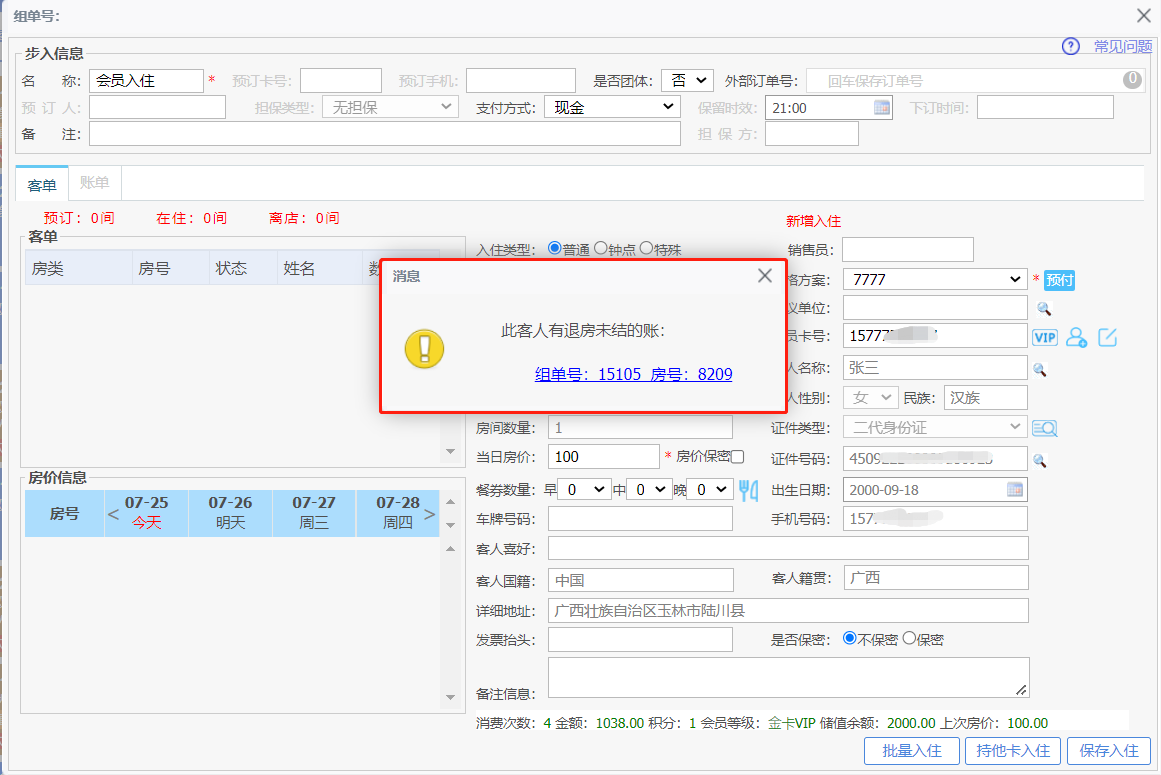Show previous dates with the left arrow

tap(113, 514)
